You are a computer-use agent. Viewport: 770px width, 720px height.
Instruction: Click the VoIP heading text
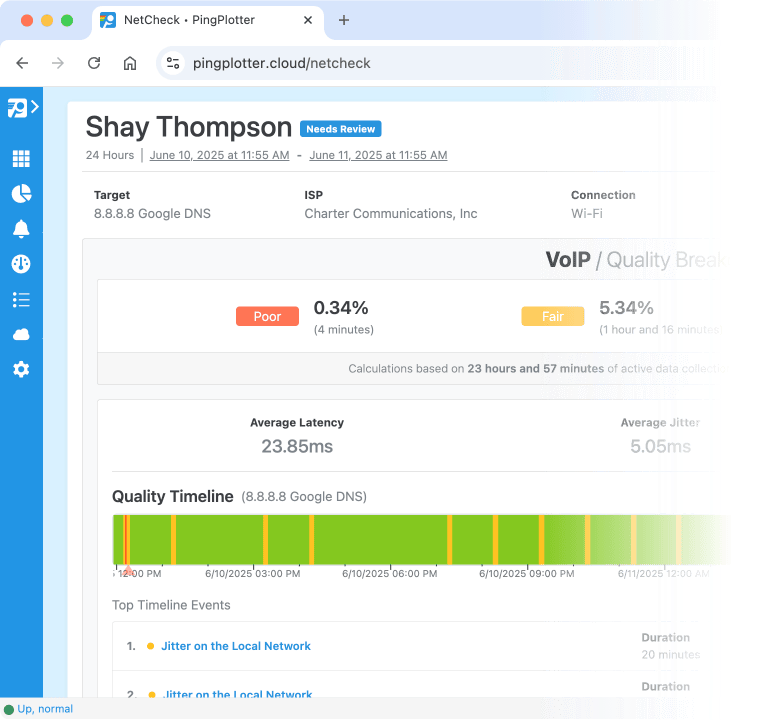coord(568,260)
